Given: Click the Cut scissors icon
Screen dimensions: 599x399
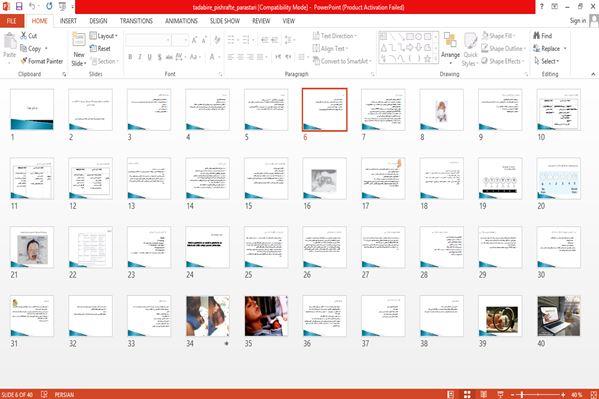Looking at the screenshot, I should [24, 36].
